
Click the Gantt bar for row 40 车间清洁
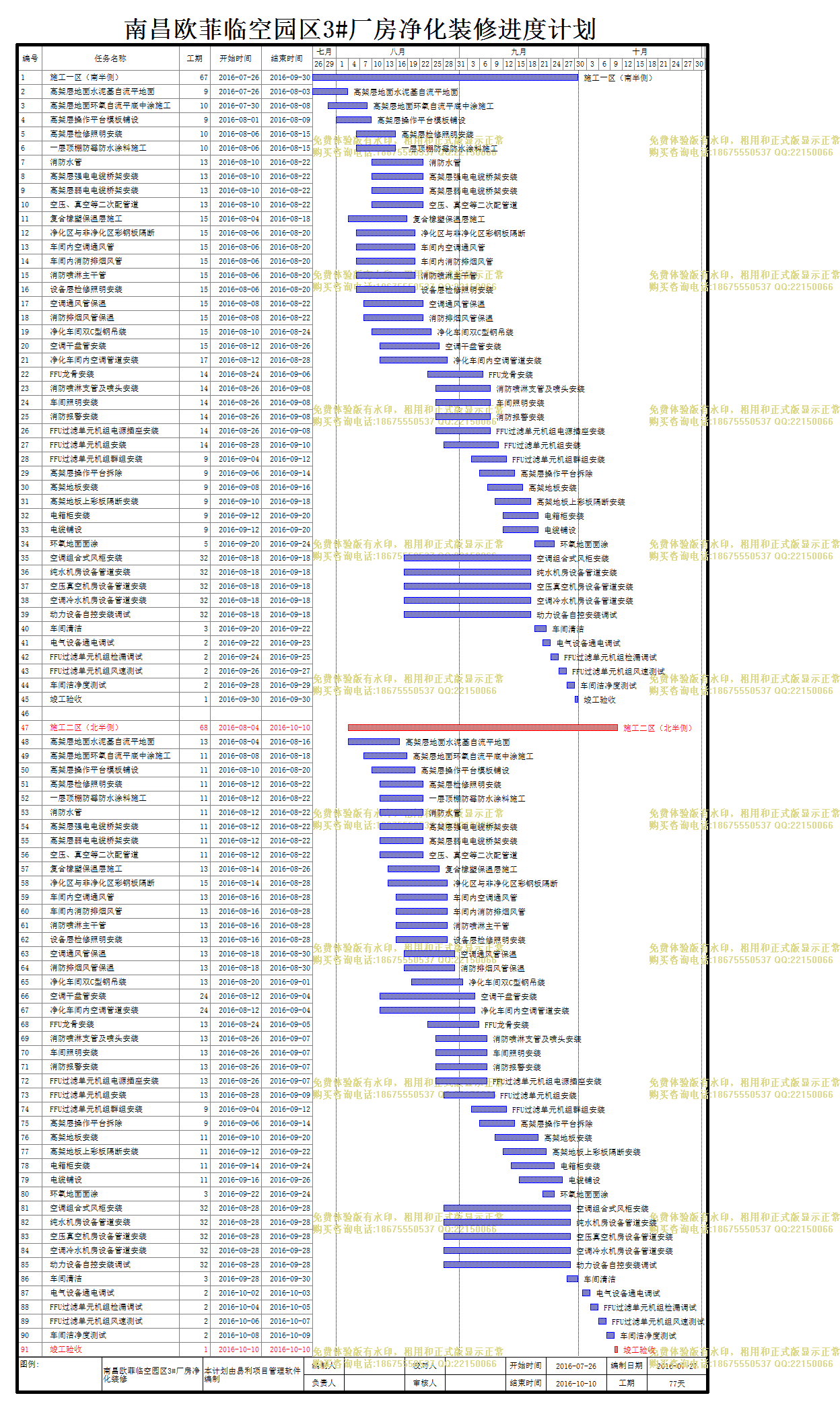click(540, 629)
